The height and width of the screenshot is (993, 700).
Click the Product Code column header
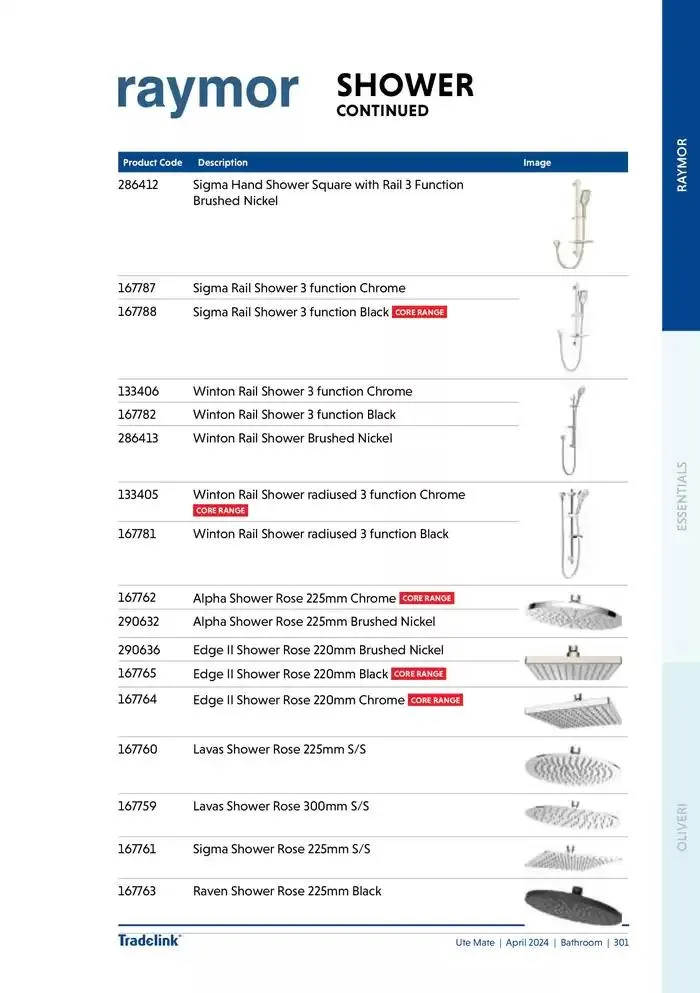coord(152,162)
